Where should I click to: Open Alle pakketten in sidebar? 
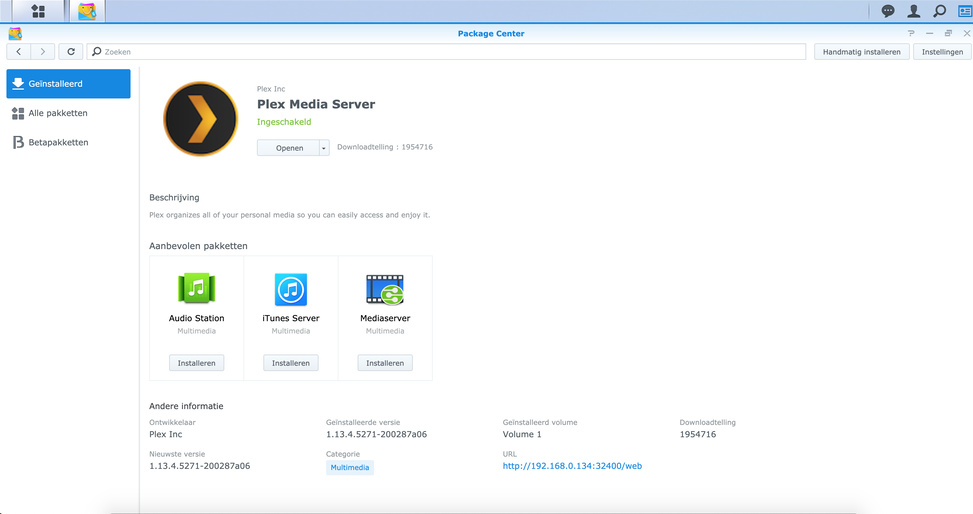pyautogui.click(x=68, y=113)
